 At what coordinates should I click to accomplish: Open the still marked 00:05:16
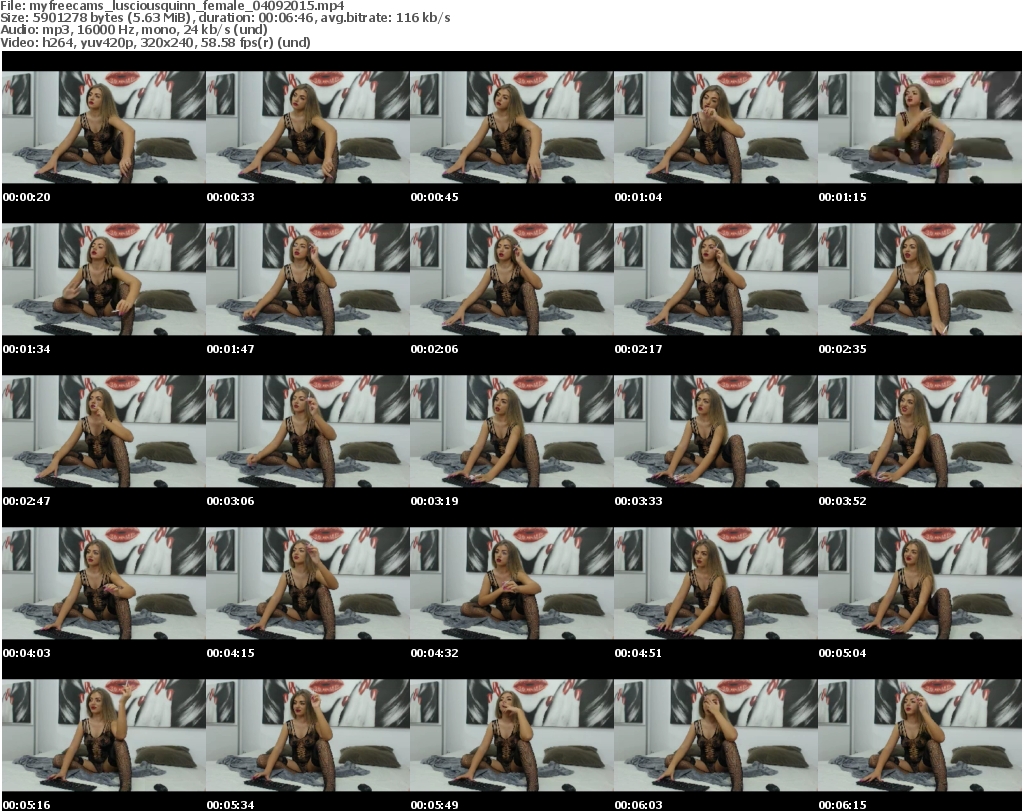(x=104, y=736)
